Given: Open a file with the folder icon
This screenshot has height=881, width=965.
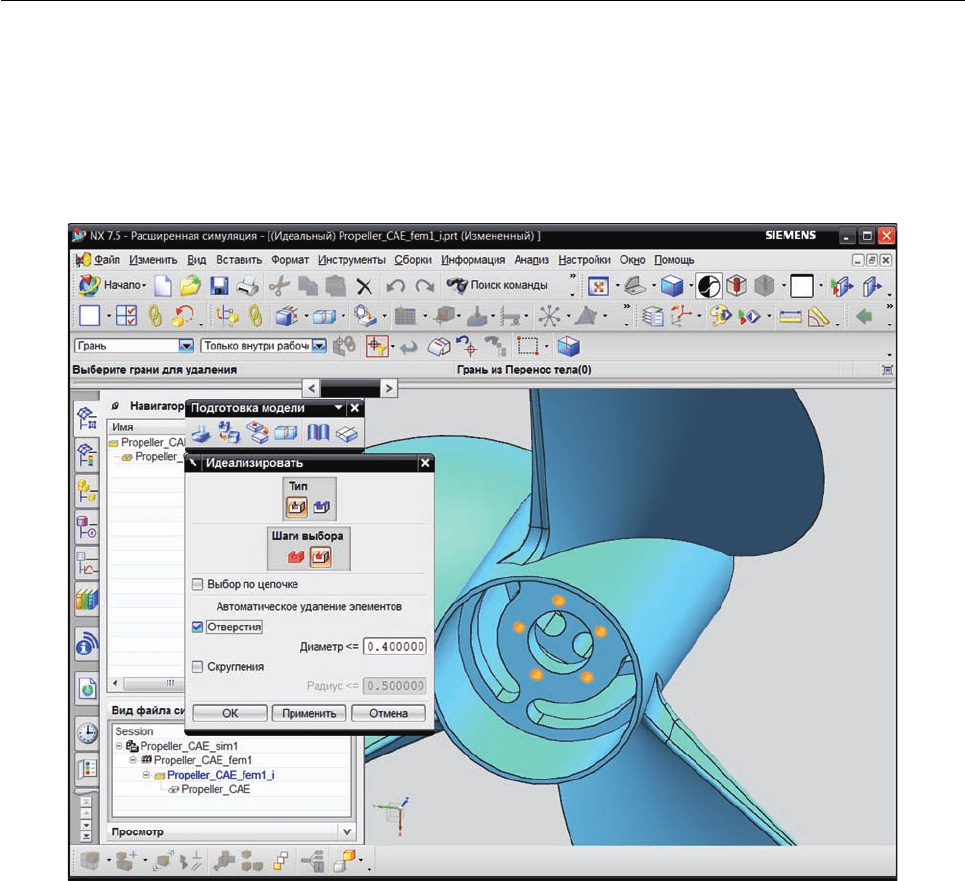Looking at the screenshot, I should tap(190, 285).
